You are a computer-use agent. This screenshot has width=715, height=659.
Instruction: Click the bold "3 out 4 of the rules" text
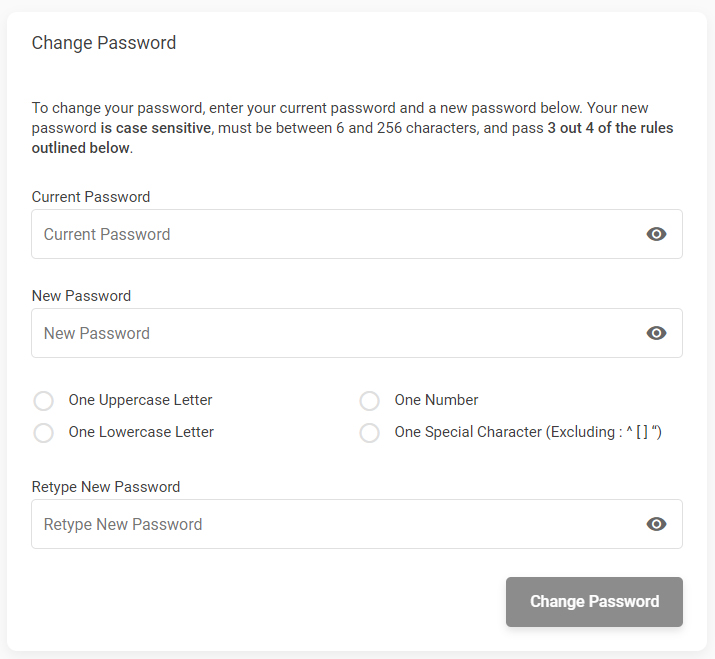click(x=610, y=128)
